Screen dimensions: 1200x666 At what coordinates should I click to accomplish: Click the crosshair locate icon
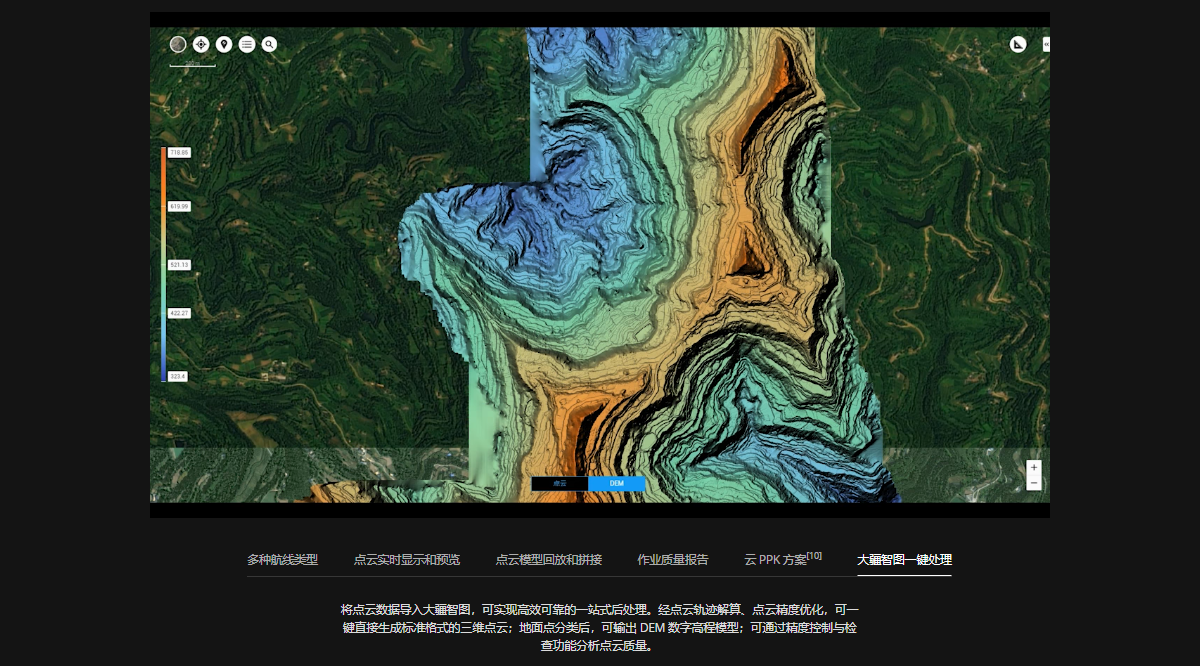201,44
